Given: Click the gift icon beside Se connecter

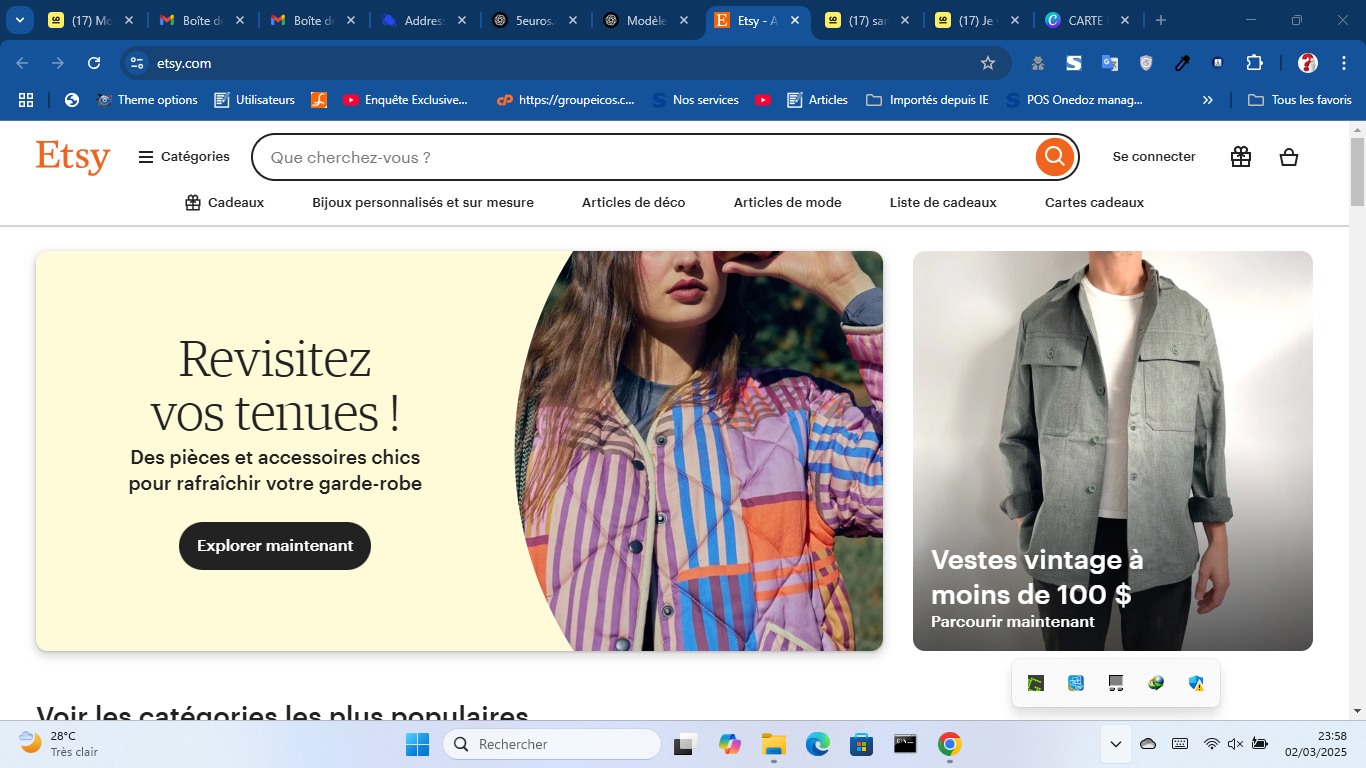Looking at the screenshot, I should click(1241, 157).
